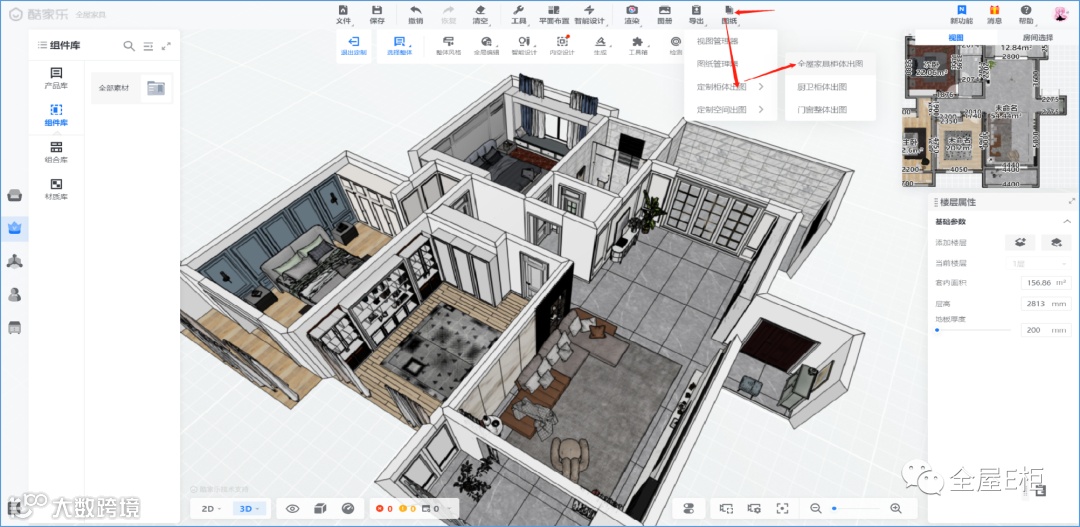
Task: Click the 全部素材 all materials card
Action: 132,88
